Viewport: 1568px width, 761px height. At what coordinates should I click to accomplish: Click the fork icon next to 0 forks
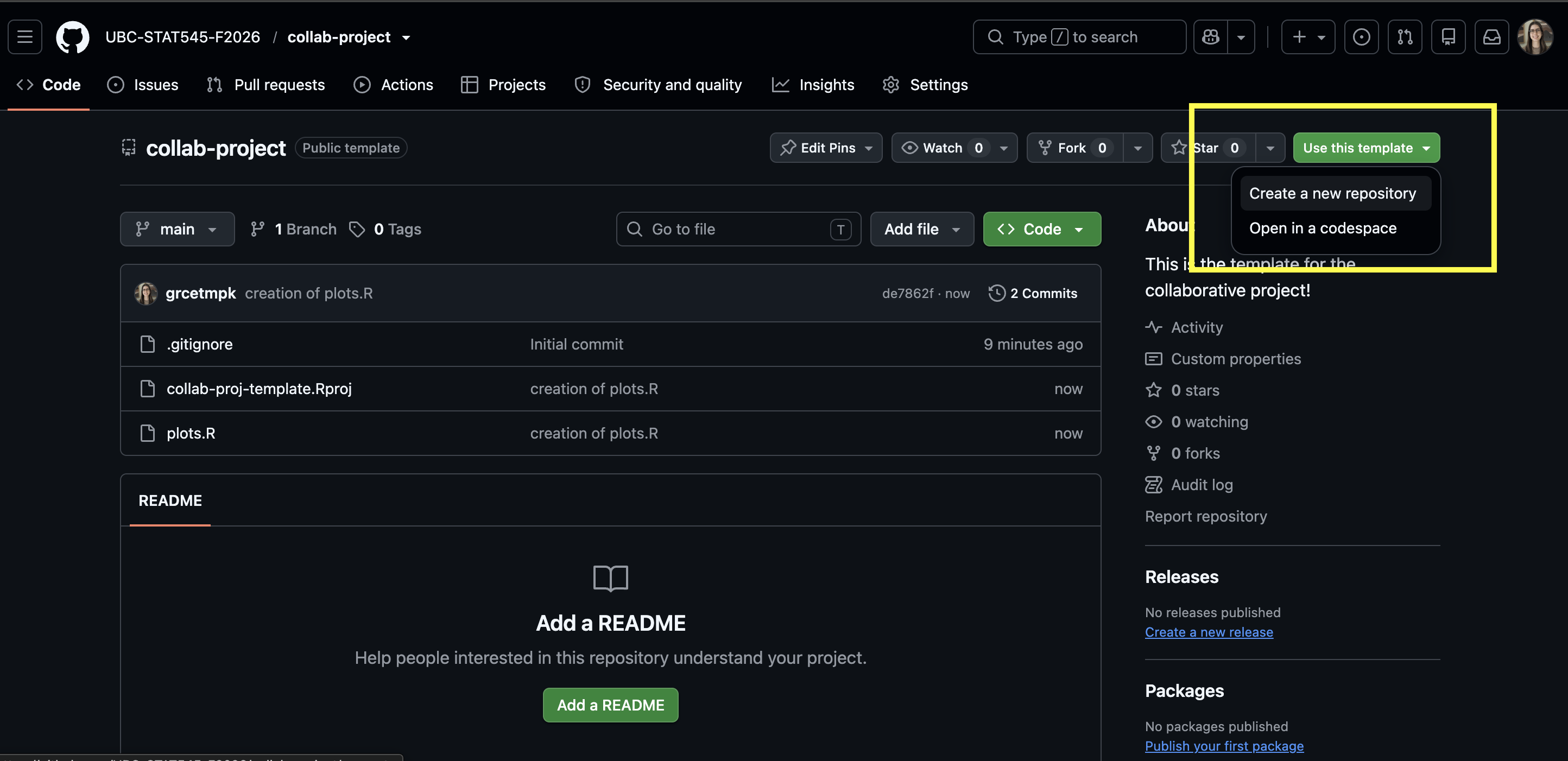point(1154,453)
